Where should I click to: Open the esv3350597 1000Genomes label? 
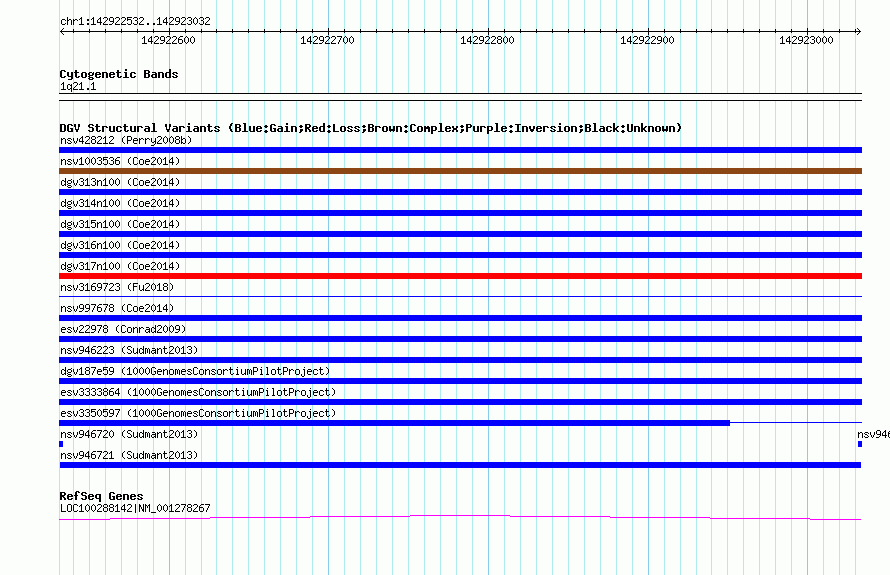coord(198,413)
